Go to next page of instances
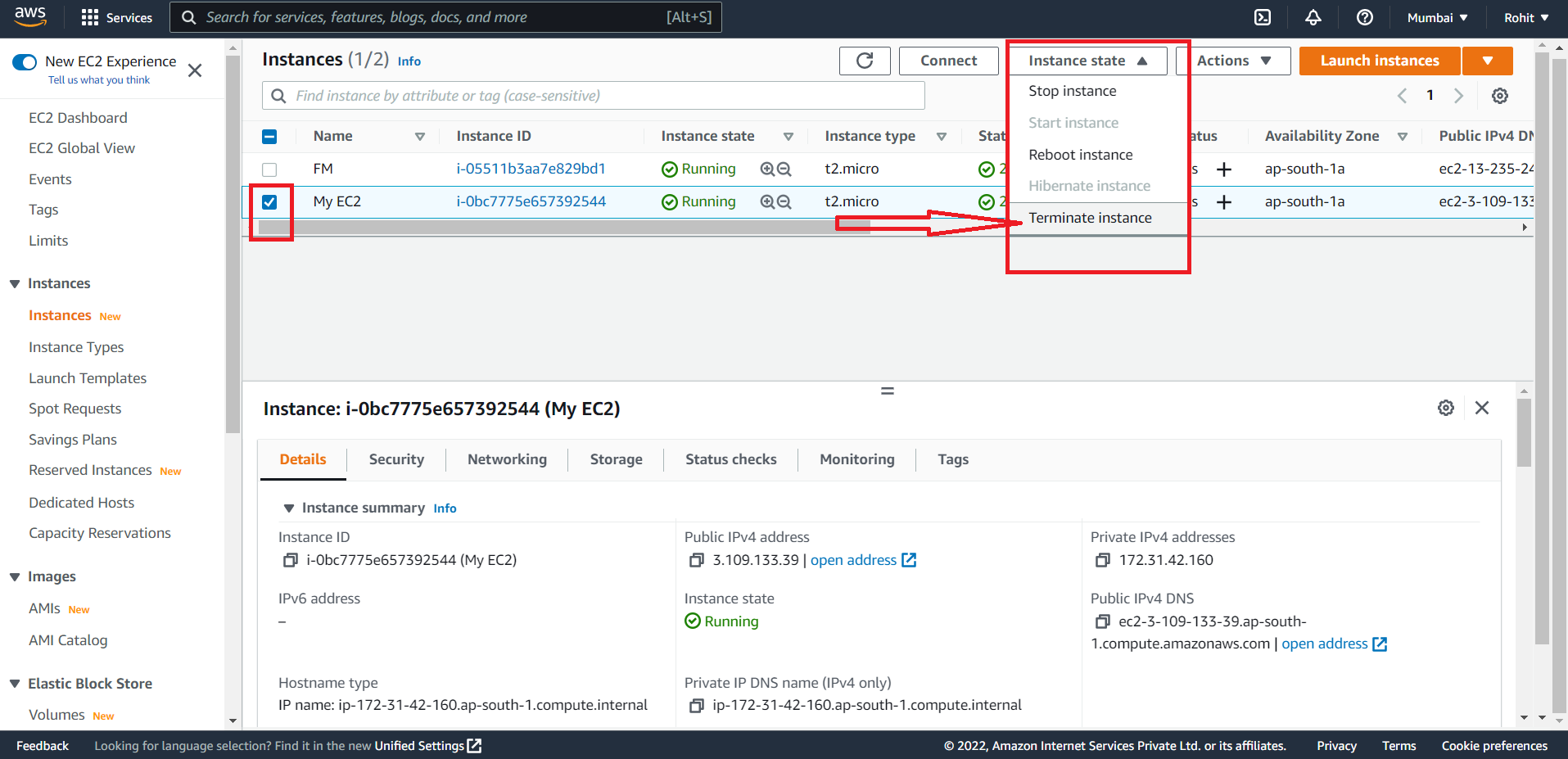The height and width of the screenshot is (759, 1568). [1458, 96]
